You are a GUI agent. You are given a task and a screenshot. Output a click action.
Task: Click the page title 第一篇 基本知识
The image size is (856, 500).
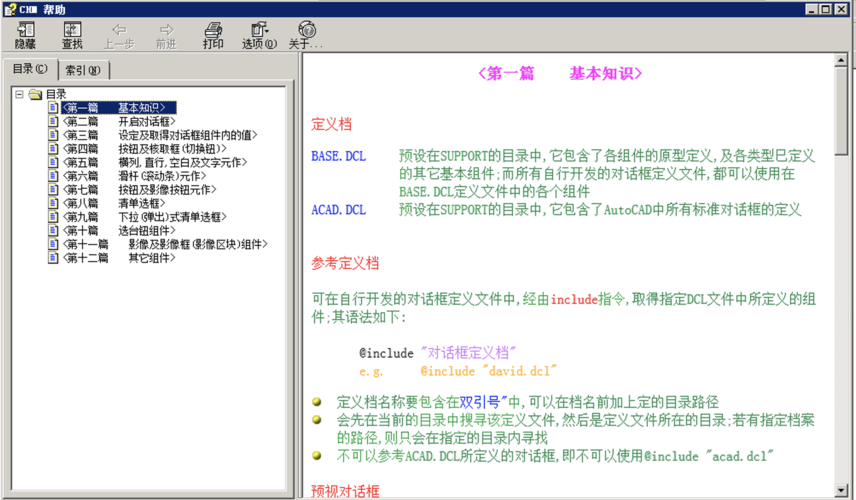click(x=560, y=74)
